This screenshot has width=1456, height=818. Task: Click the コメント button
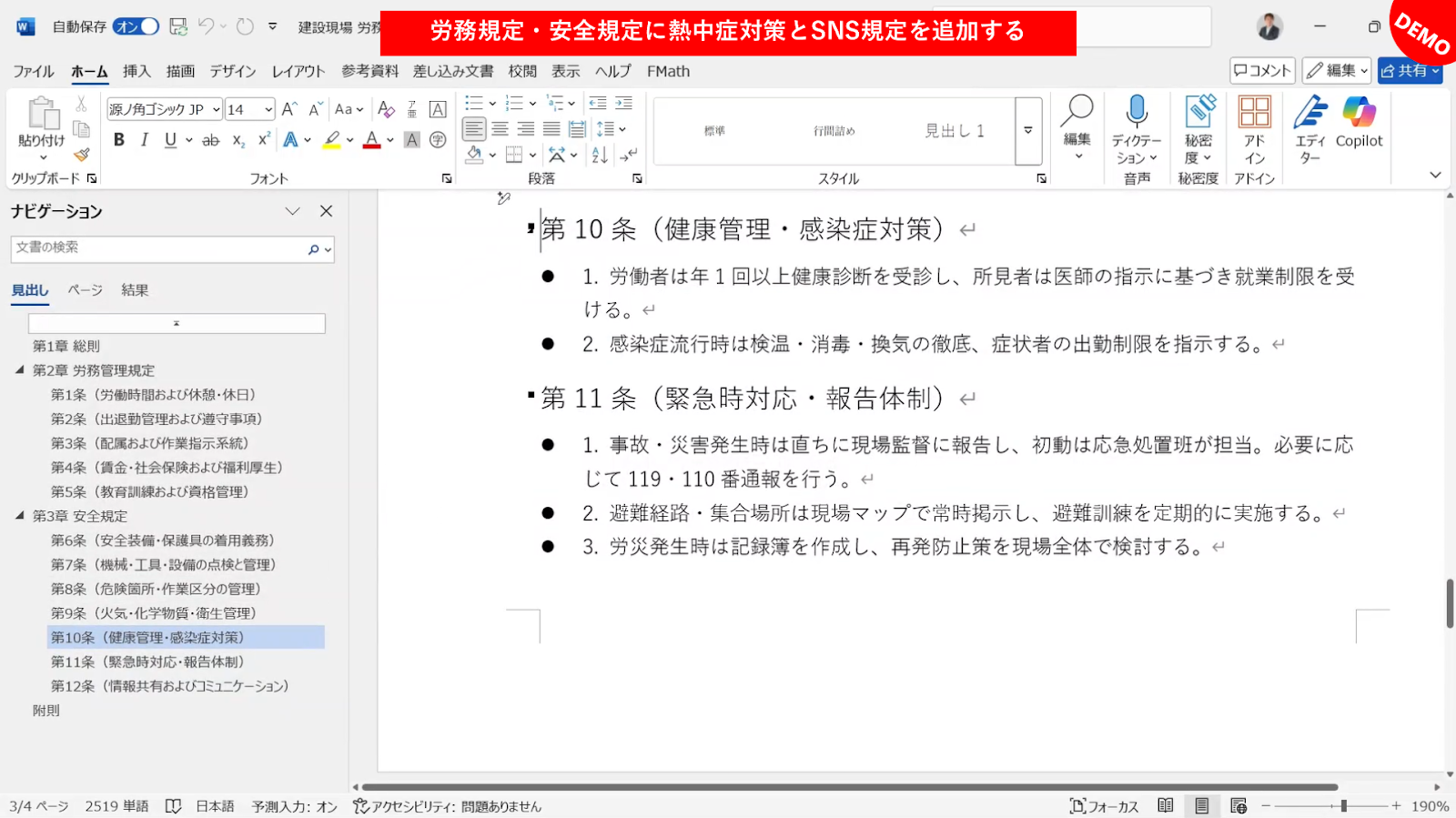click(x=1262, y=71)
